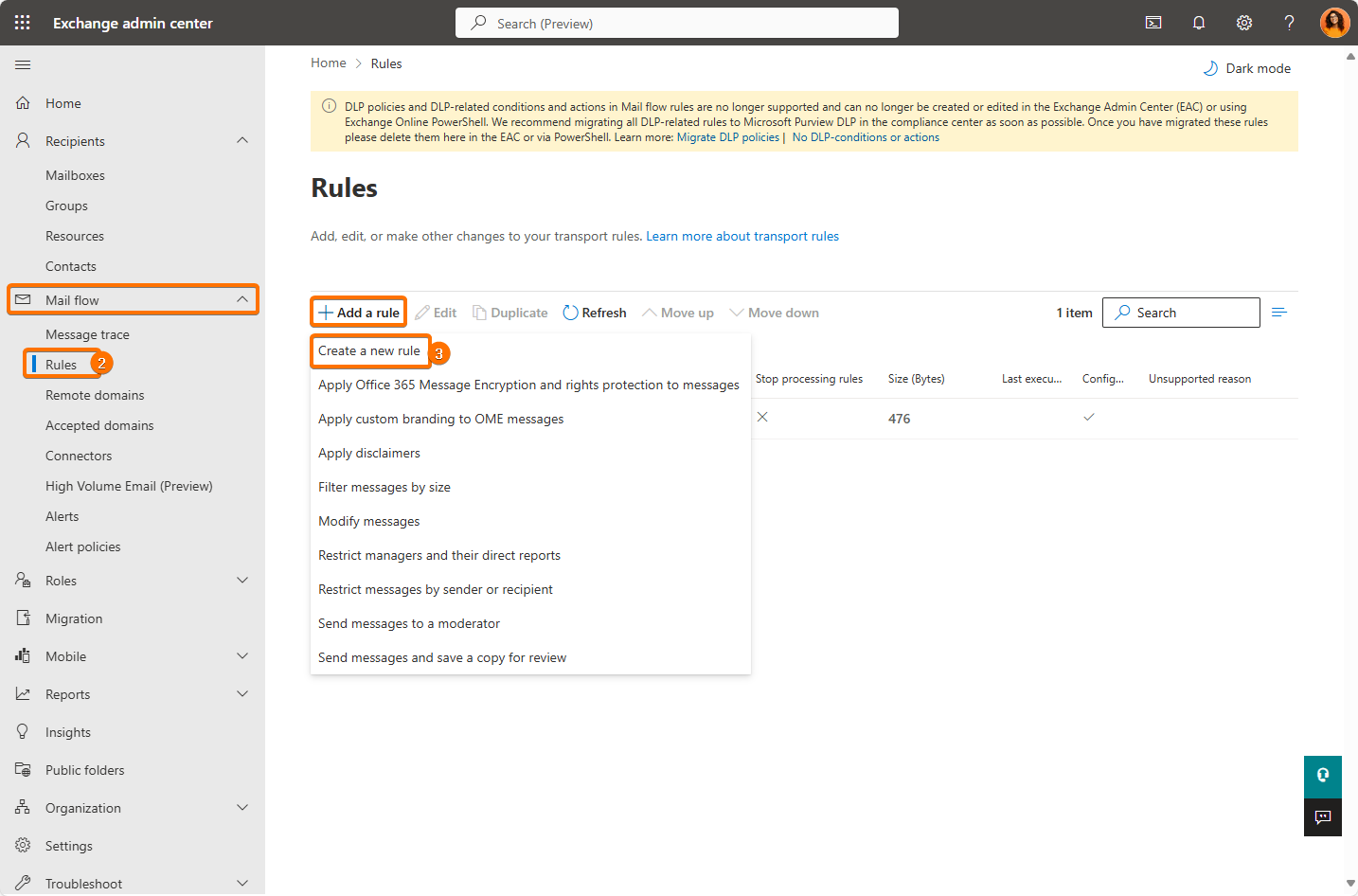Open the notifications bell

point(1199,23)
